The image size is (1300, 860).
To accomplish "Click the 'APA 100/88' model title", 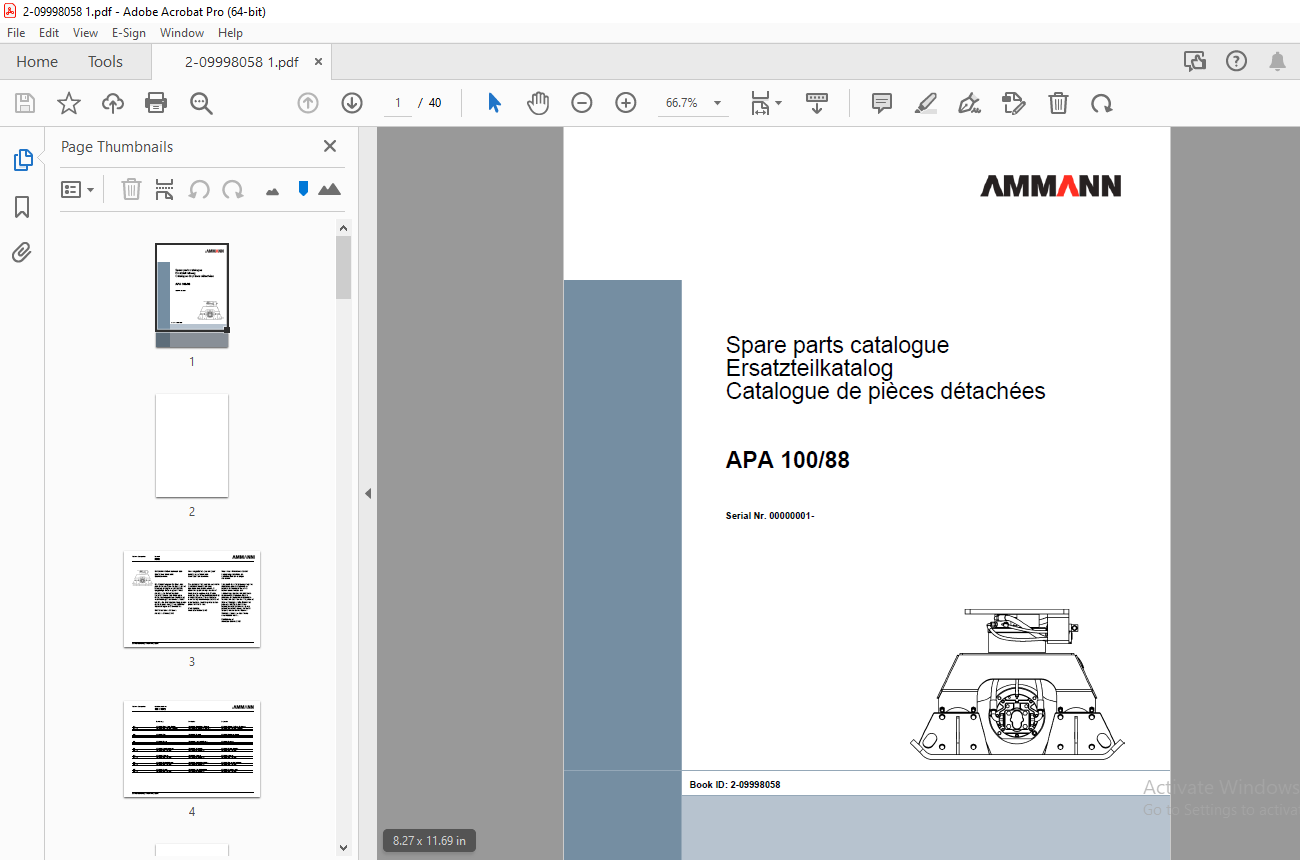I will pyautogui.click(x=788, y=461).
